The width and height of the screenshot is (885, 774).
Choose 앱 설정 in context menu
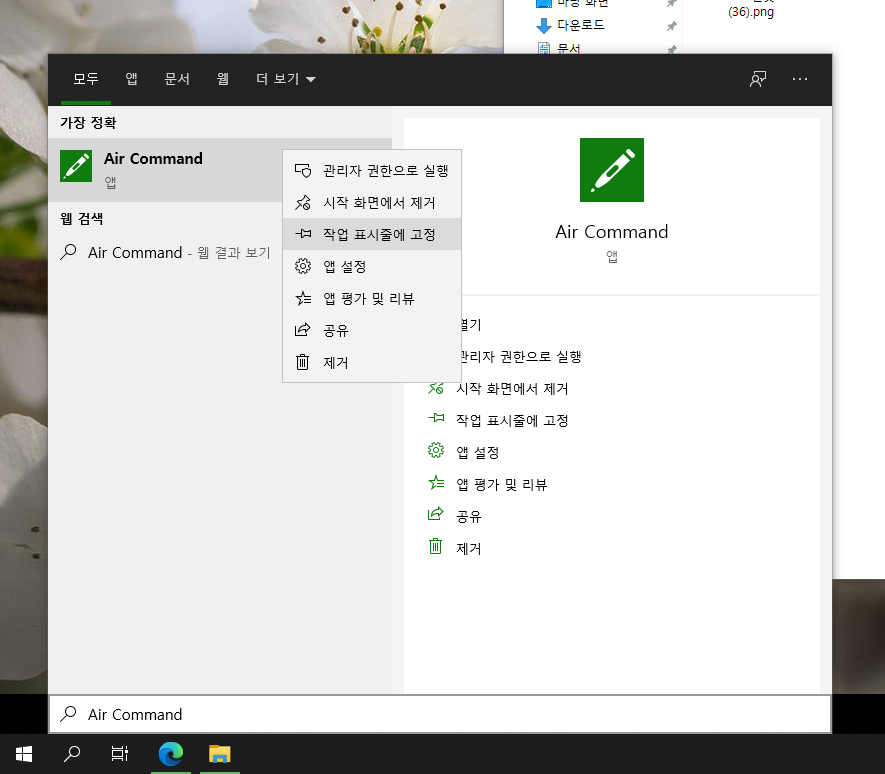pos(372,266)
